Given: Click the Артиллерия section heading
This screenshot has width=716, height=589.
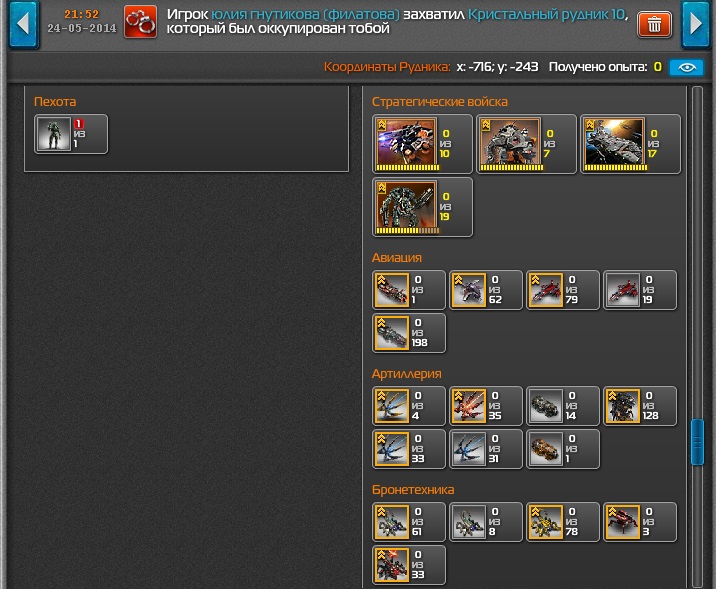Looking at the screenshot, I should tap(406, 374).
